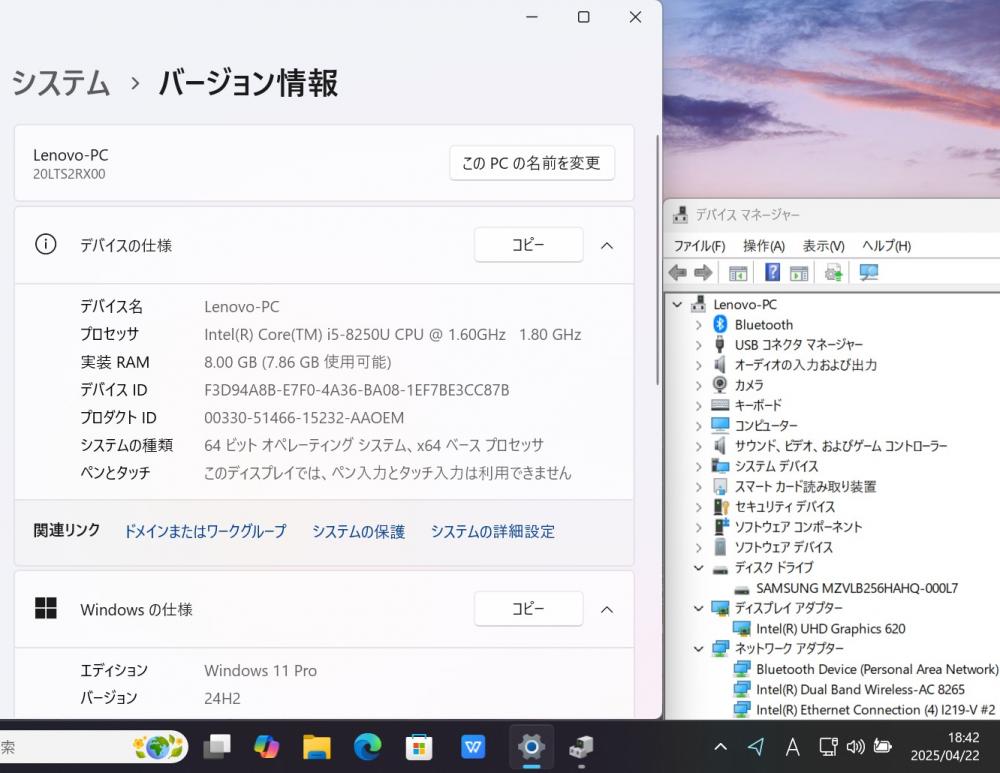Click the Settings window vertical scrollbar
The height and width of the screenshot is (773, 1000).
658,260
